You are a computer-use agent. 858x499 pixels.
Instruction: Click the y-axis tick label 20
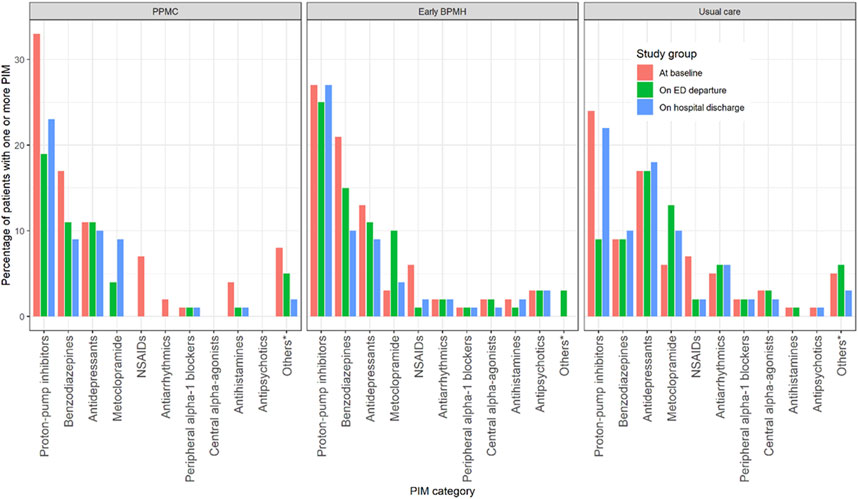(19, 146)
